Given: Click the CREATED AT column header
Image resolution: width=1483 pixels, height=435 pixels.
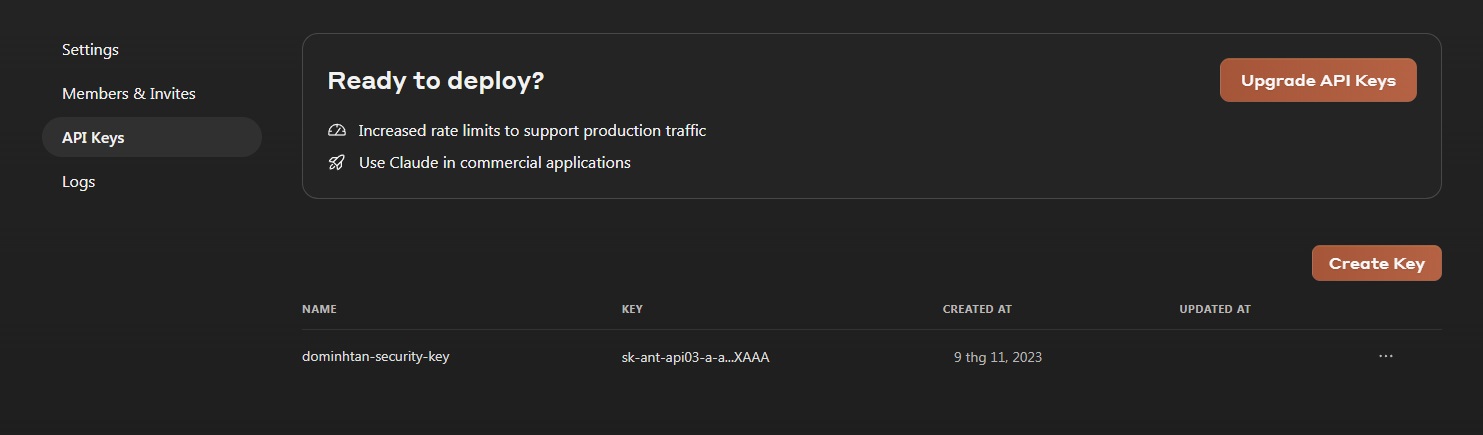Looking at the screenshot, I should pyautogui.click(x=977, y=310).
